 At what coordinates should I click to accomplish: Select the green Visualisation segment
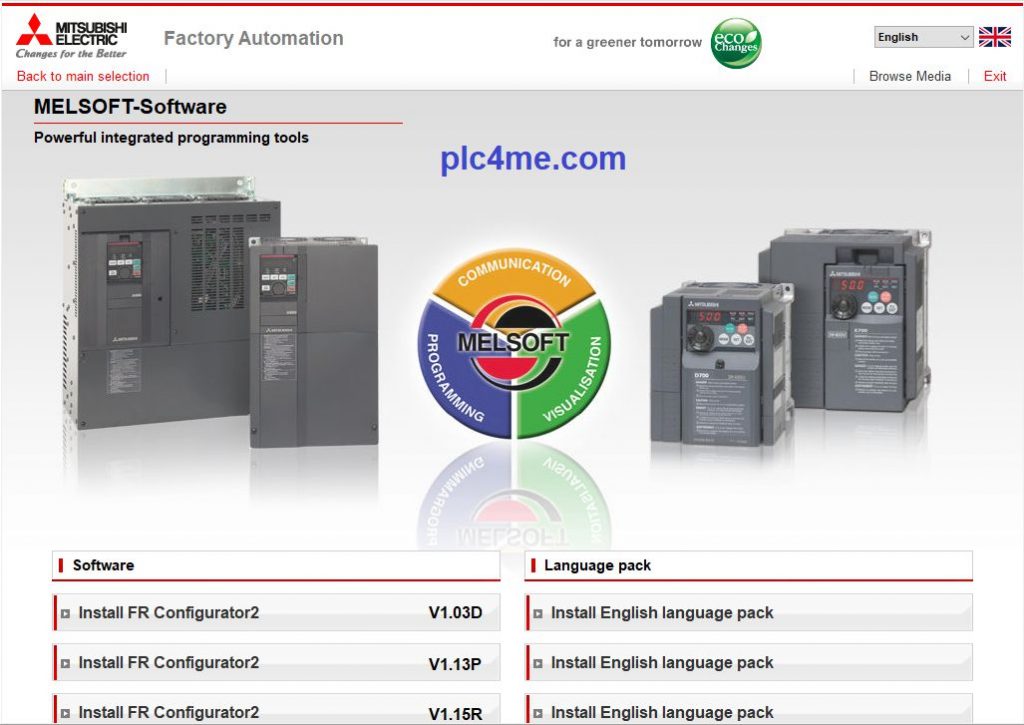pos(572,375)
